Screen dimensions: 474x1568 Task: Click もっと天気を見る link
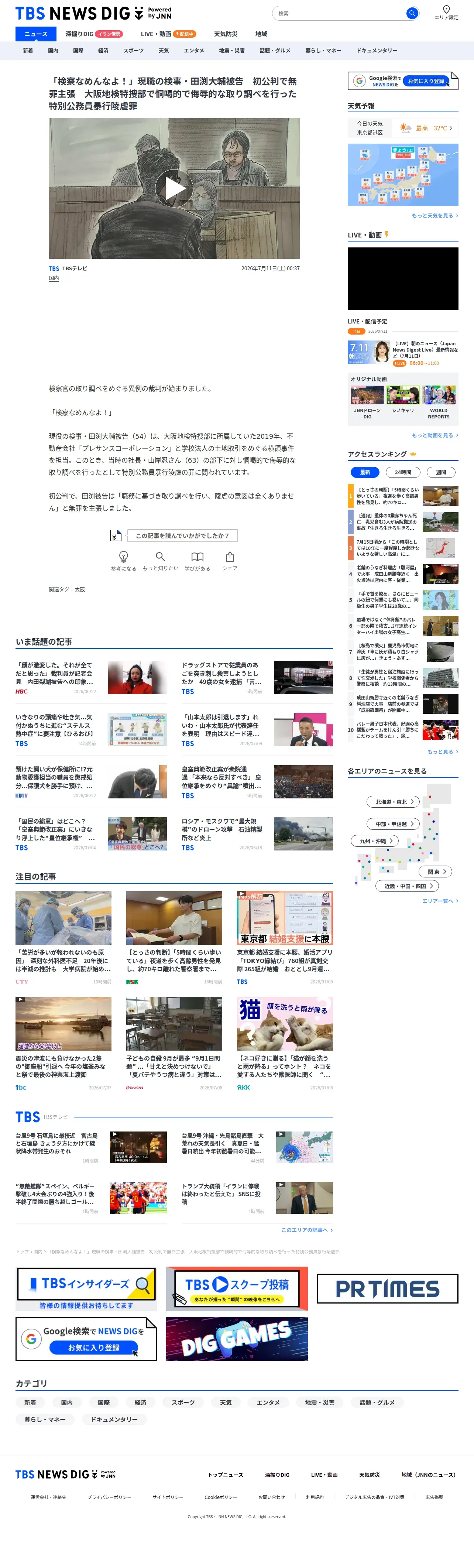[x=434, y=215]
